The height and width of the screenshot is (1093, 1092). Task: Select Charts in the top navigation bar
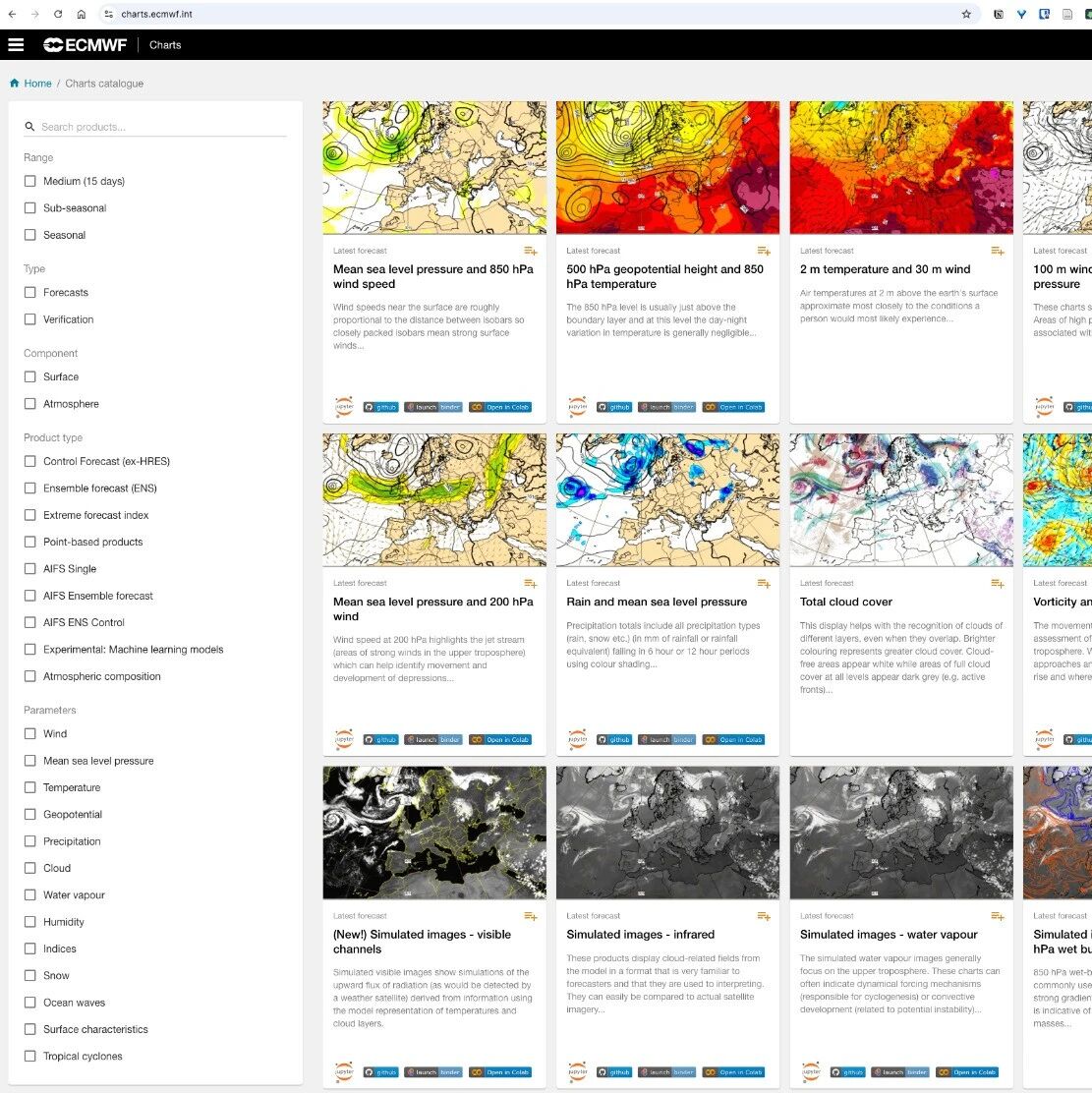165,44
